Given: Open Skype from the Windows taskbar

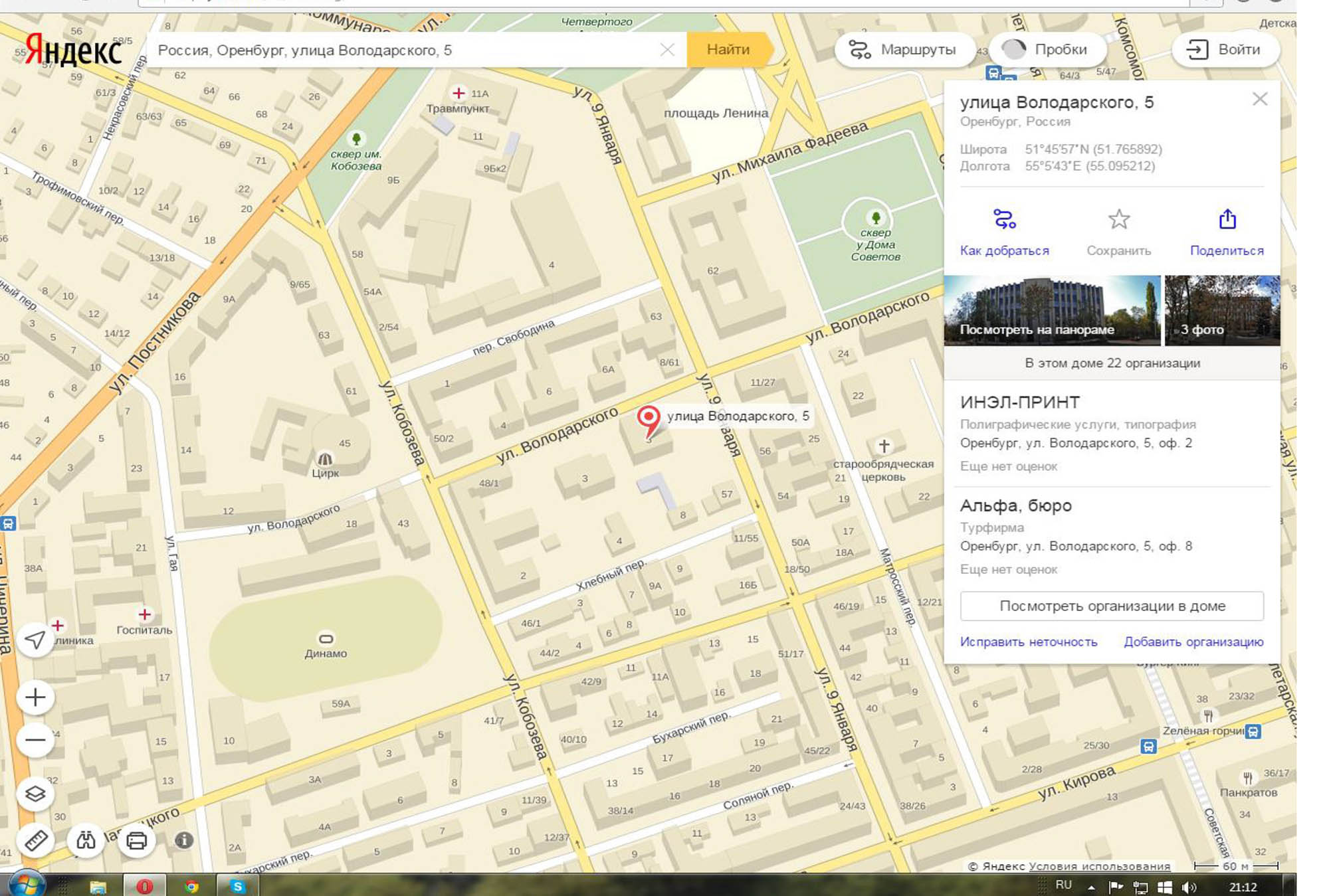Looking at the screenshot, I should pyautogui.click(x=237, y=886).
